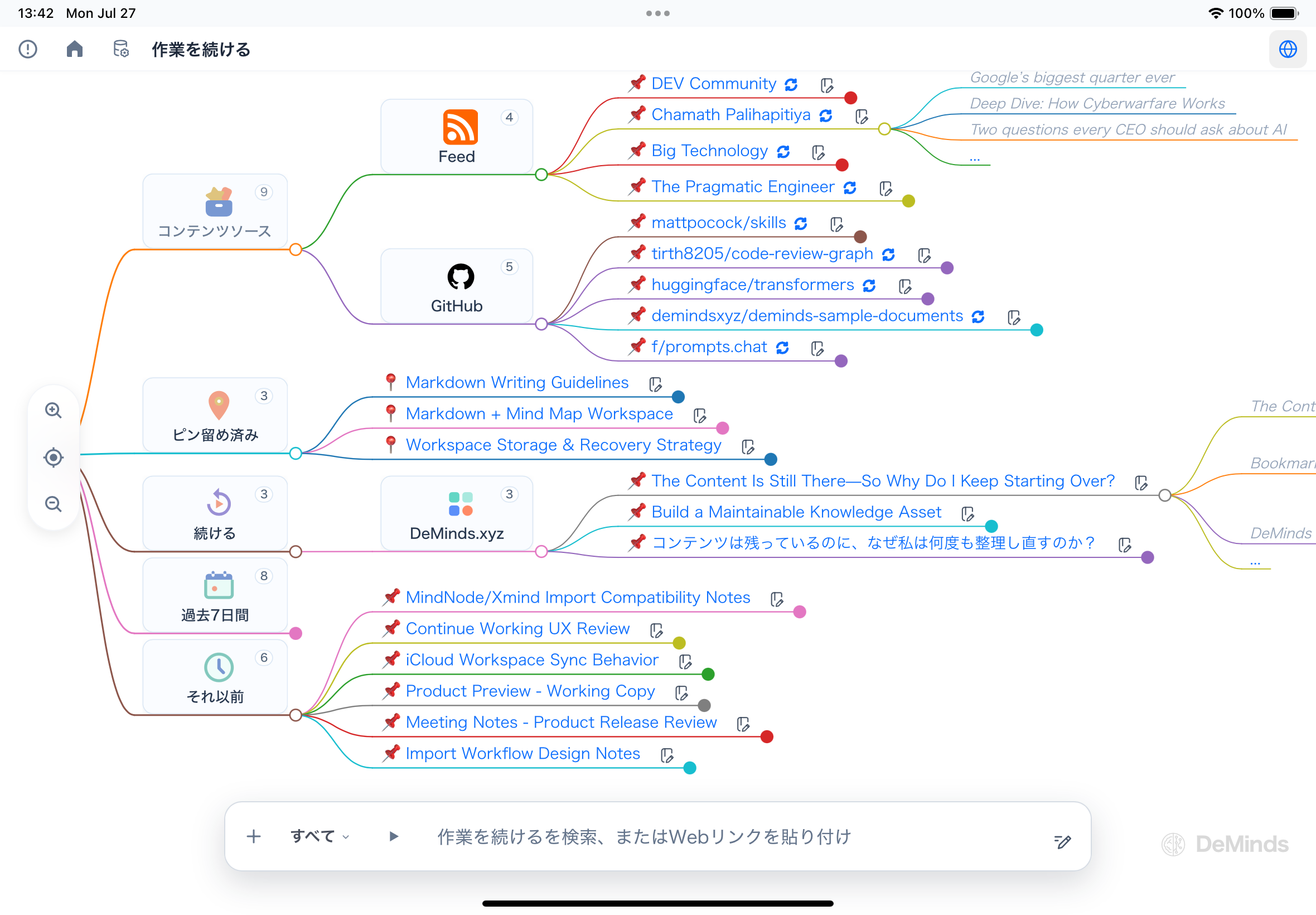Screen dimensions: 1316x915
Task: Open iCloud Workspace Sync Behavior document
Action: [531, 660]
